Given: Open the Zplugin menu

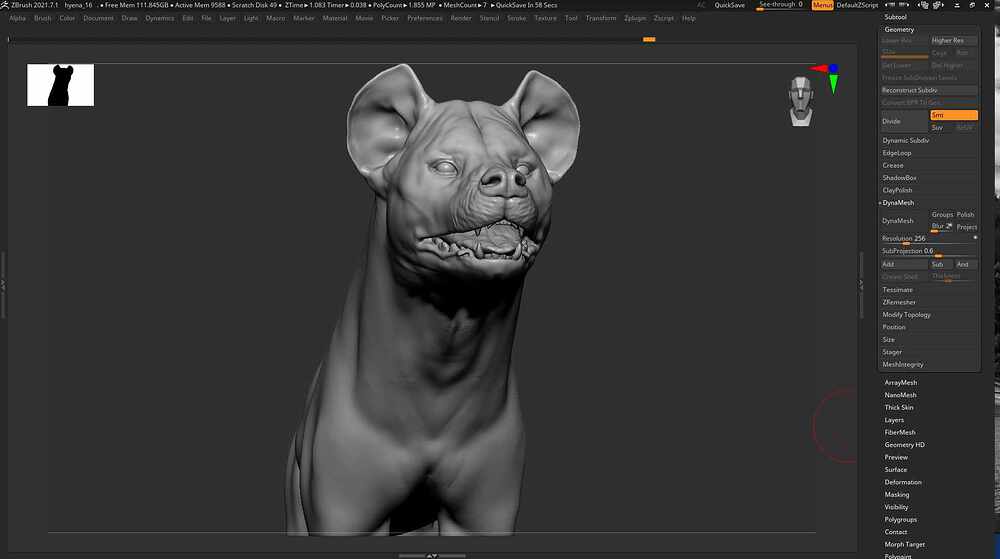Looking at the screenshot, I should [x=635, y=18].
